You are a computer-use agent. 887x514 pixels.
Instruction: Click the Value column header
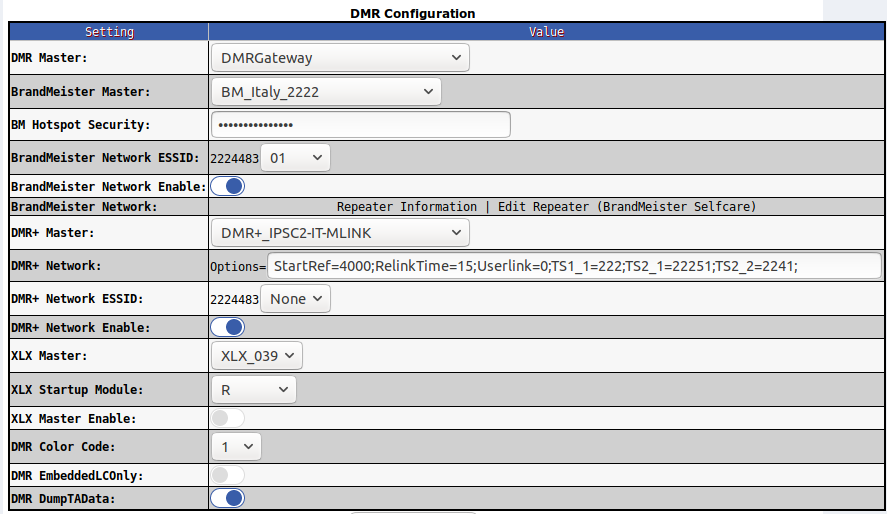coord(546,32)
